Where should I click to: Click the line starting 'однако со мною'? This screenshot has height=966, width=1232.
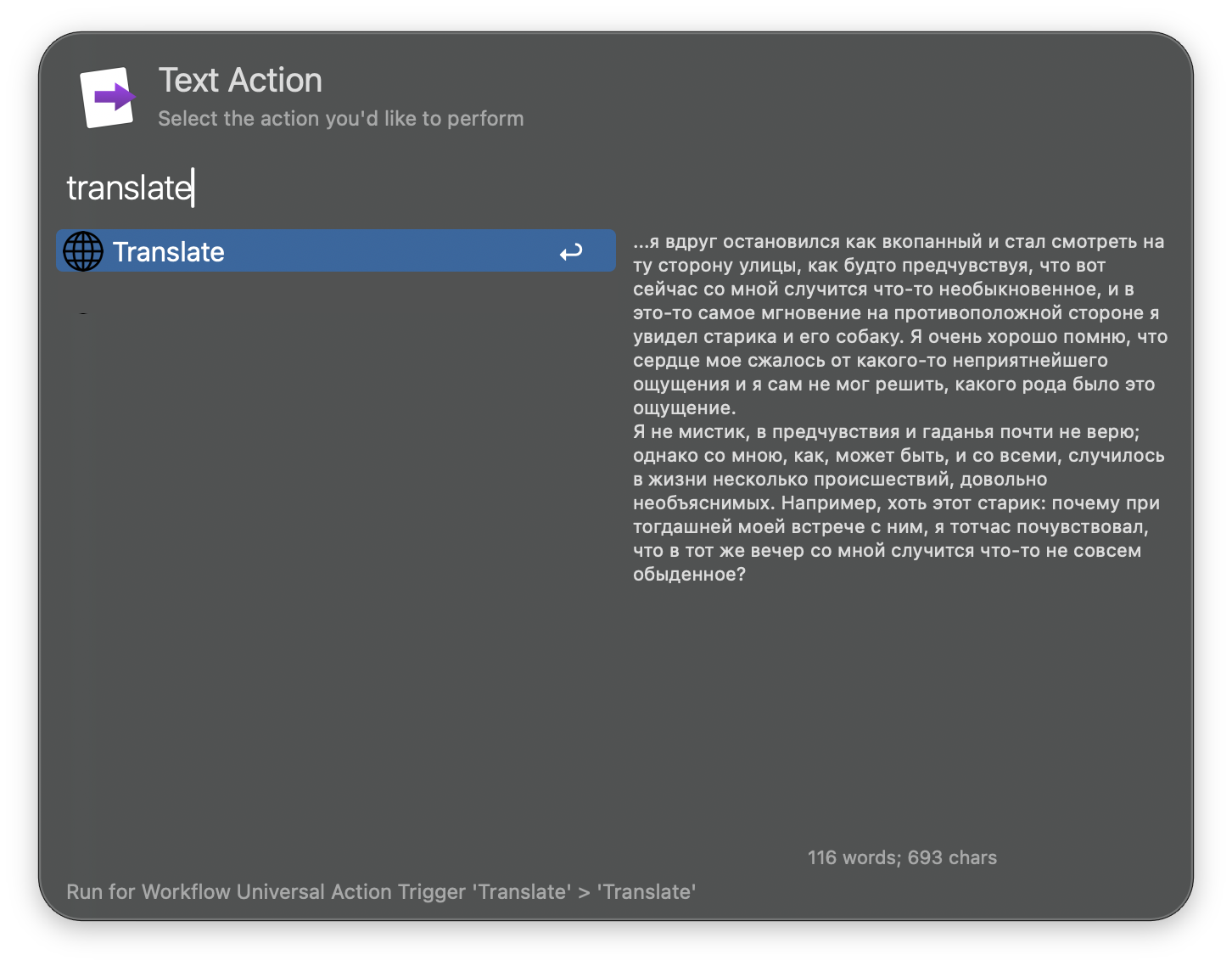(898, 456)
